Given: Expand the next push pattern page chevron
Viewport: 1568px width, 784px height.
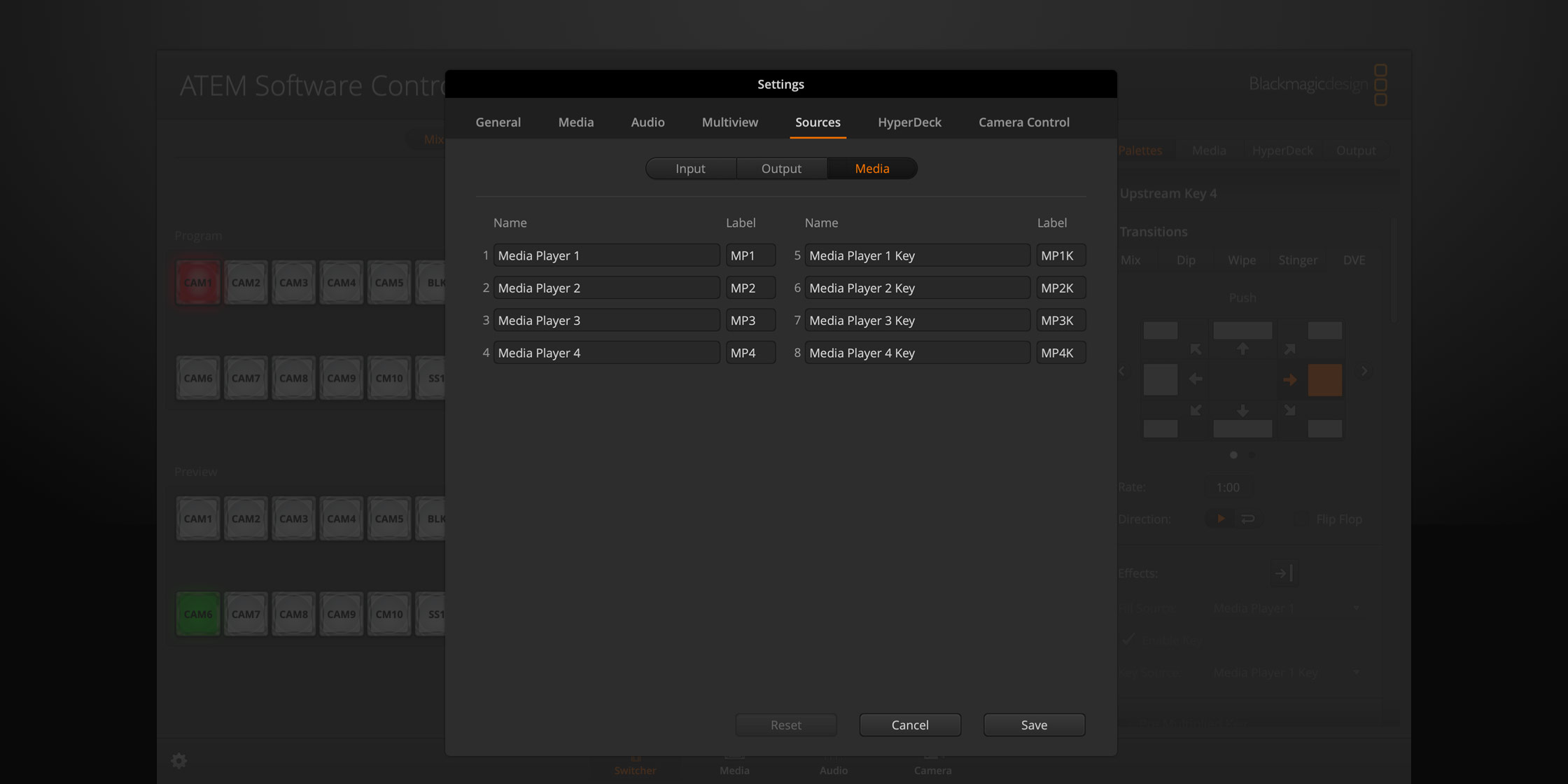Looking at the screenshot, I should click(x=1364, y=370).
